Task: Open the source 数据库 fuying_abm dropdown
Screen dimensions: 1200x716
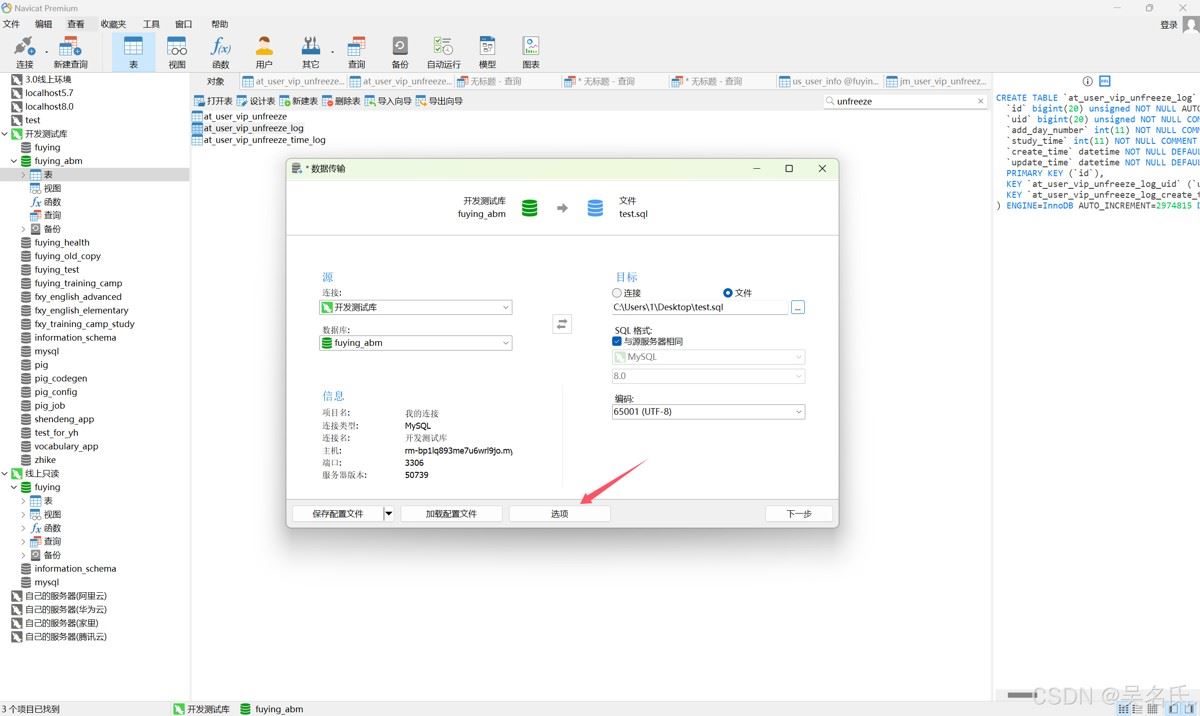Action: (416, 343)
